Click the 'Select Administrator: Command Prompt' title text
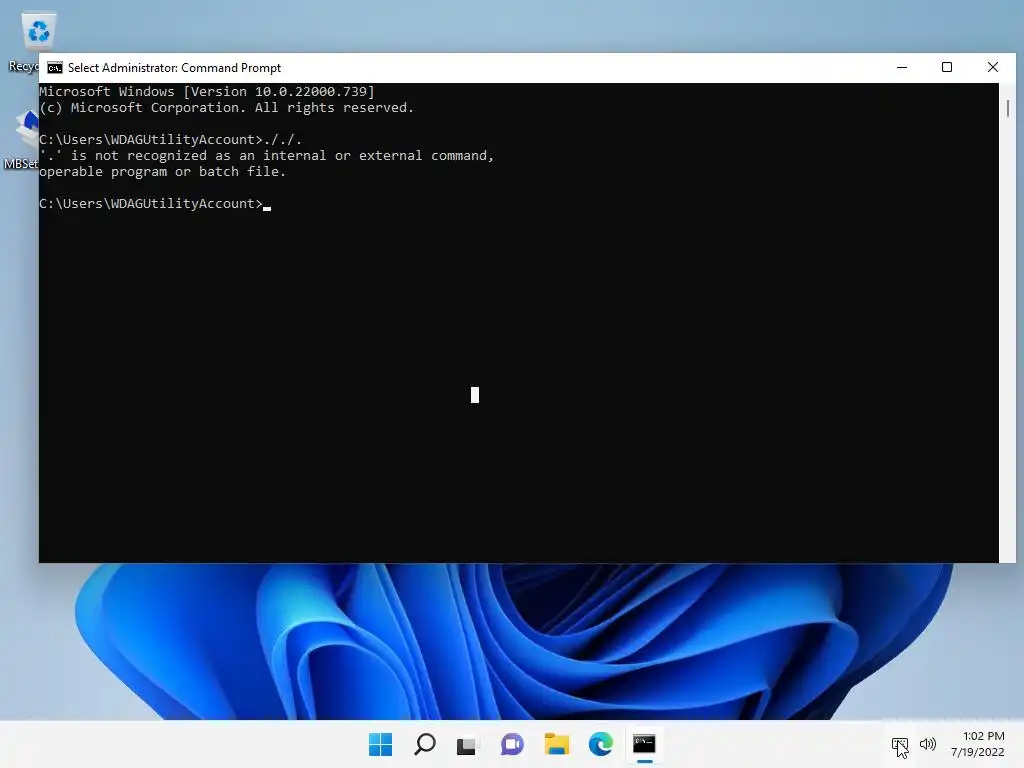 [x=174, y=68]
